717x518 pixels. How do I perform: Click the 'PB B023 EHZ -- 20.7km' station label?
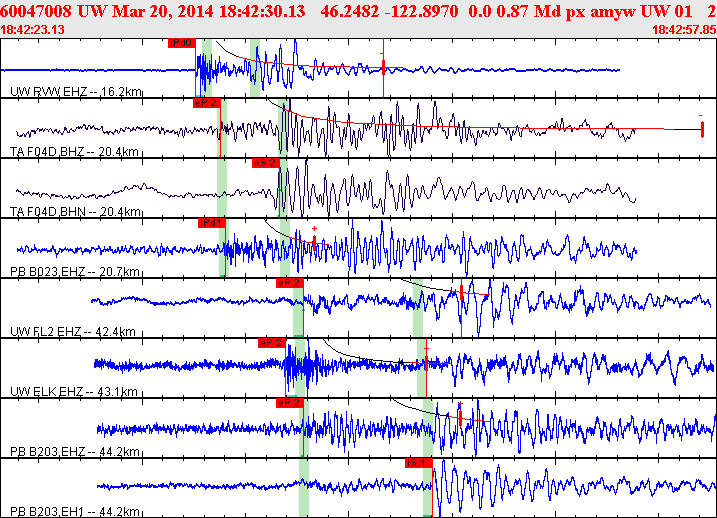click(75, 272)
